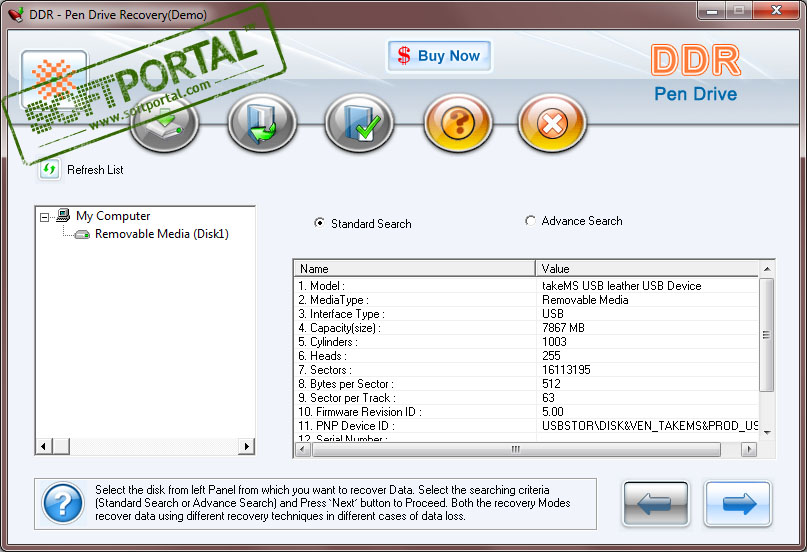Select My Computer in the tree
This screenshot has height=552, width=807.
pyautogui.click(x=113, y=216)
